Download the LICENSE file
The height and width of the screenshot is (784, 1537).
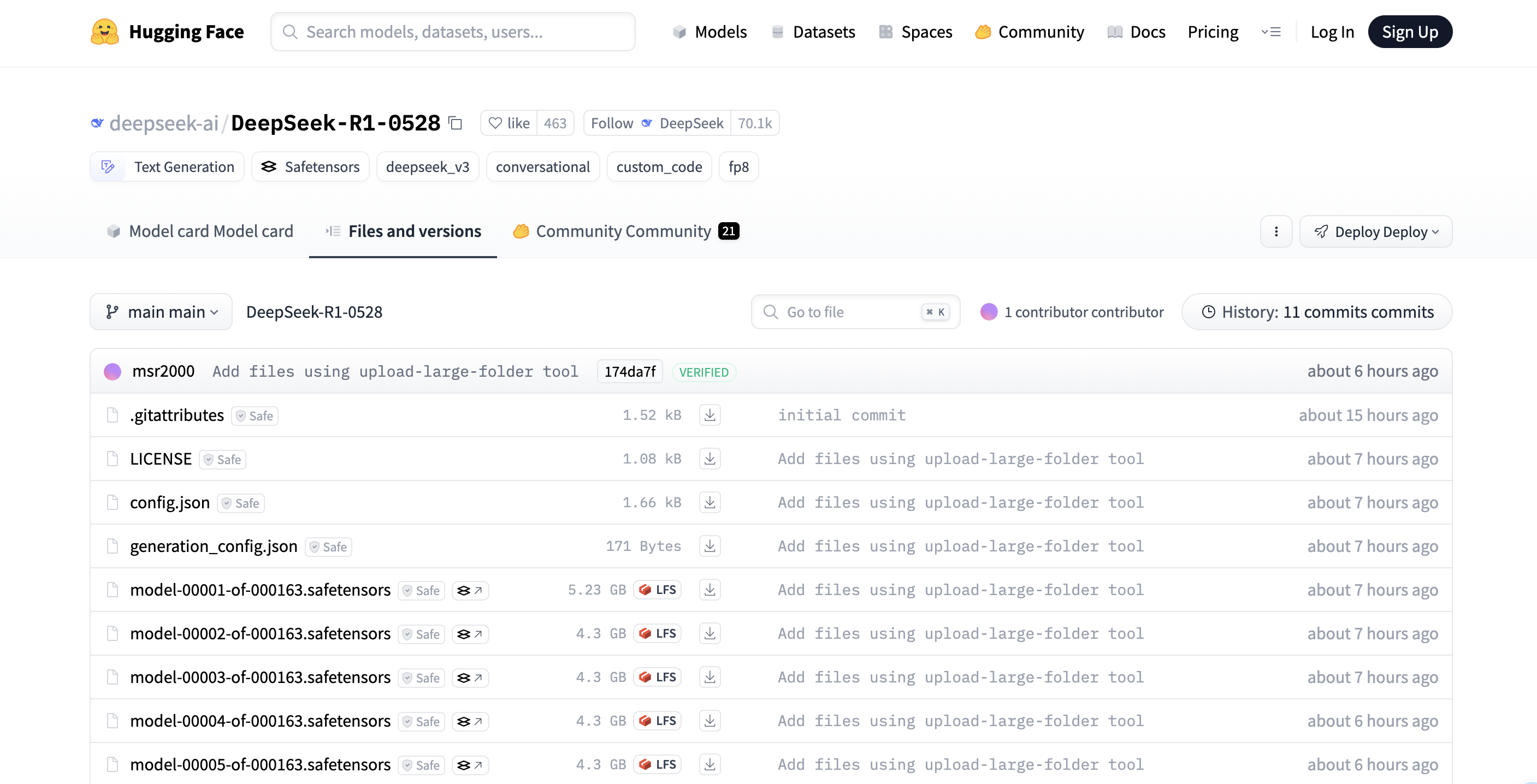pyautogui.click(x=710, y=459)
